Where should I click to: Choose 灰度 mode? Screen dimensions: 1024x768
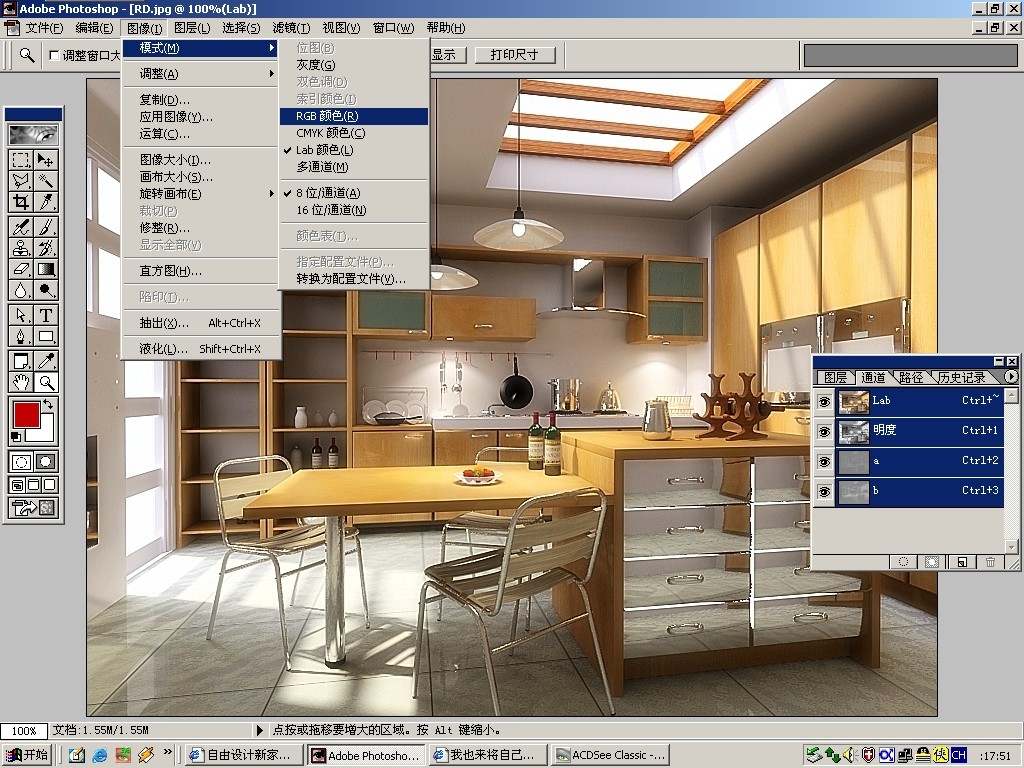pyautogui.click(x=354, y=65)
